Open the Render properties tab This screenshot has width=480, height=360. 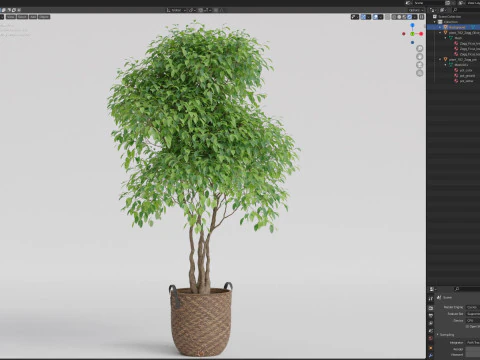[x=431, y=308]
